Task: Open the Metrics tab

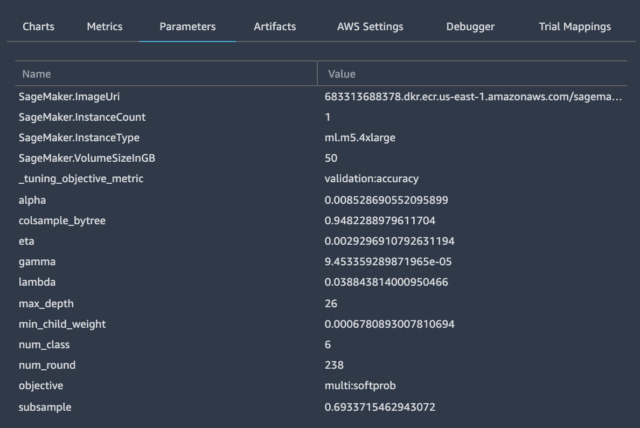Action: point(104,27)
